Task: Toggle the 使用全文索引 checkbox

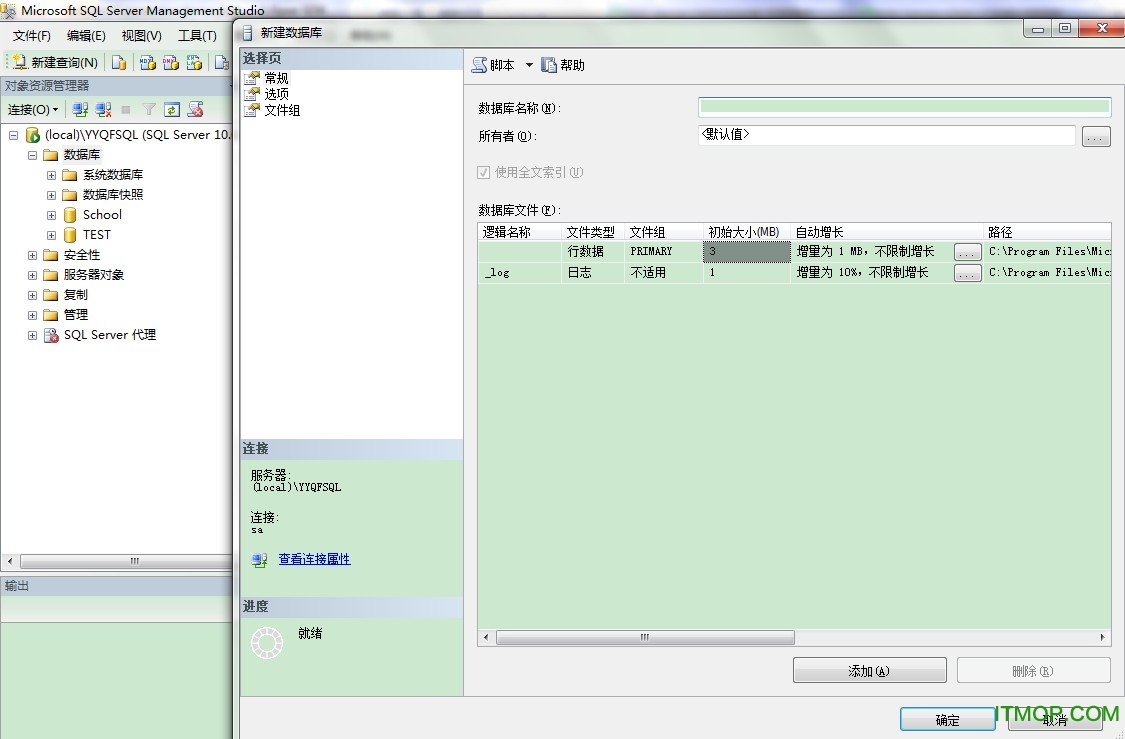Action: coord(482,172)
